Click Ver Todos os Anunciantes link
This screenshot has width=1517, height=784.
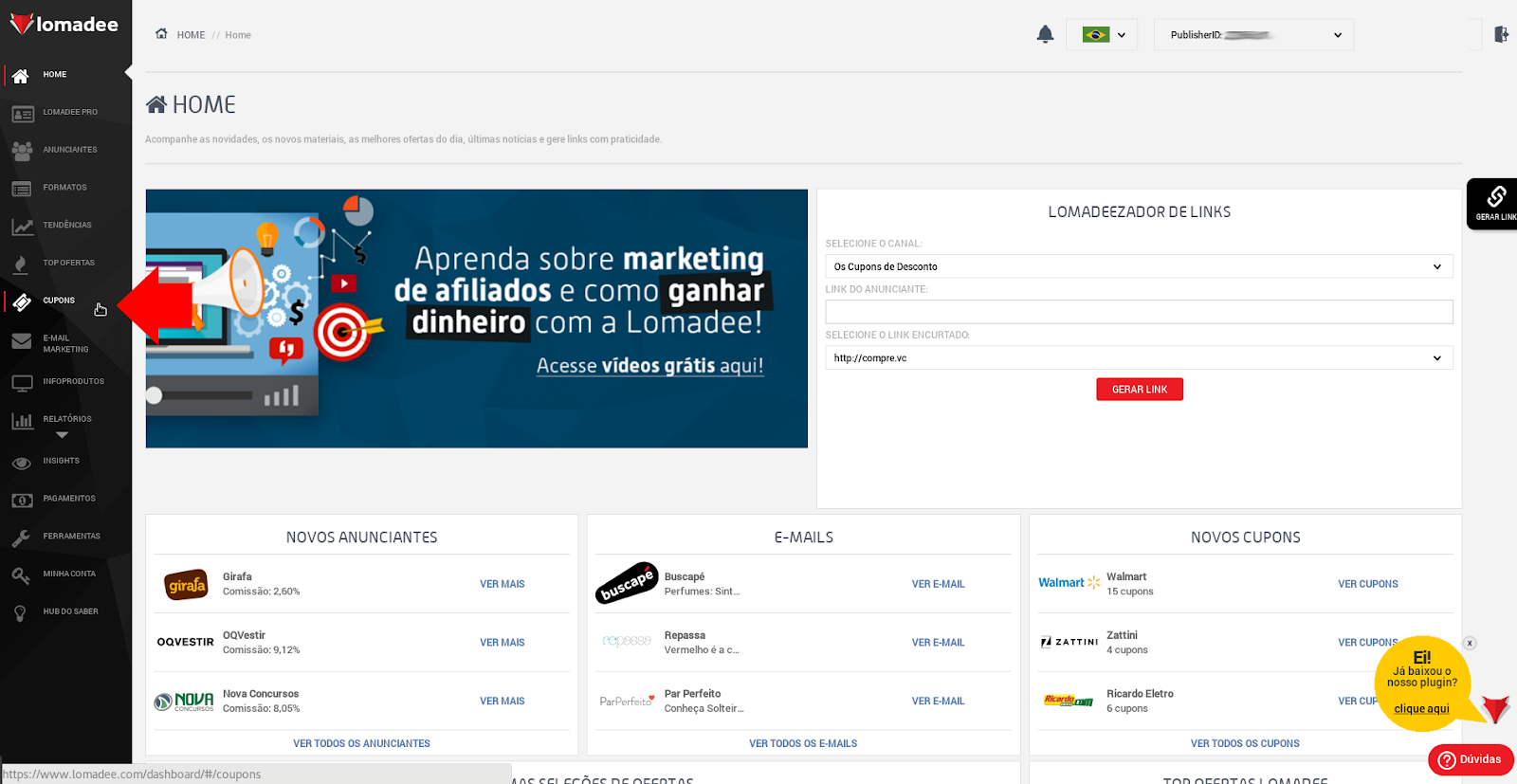click(361, 743)
